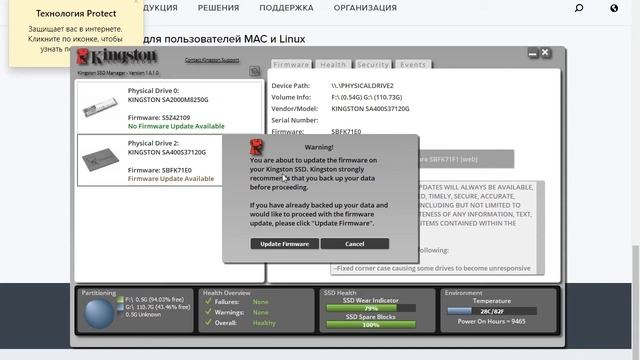
Task: Click the Failures checkmark icon
Action: coord(208,301)
